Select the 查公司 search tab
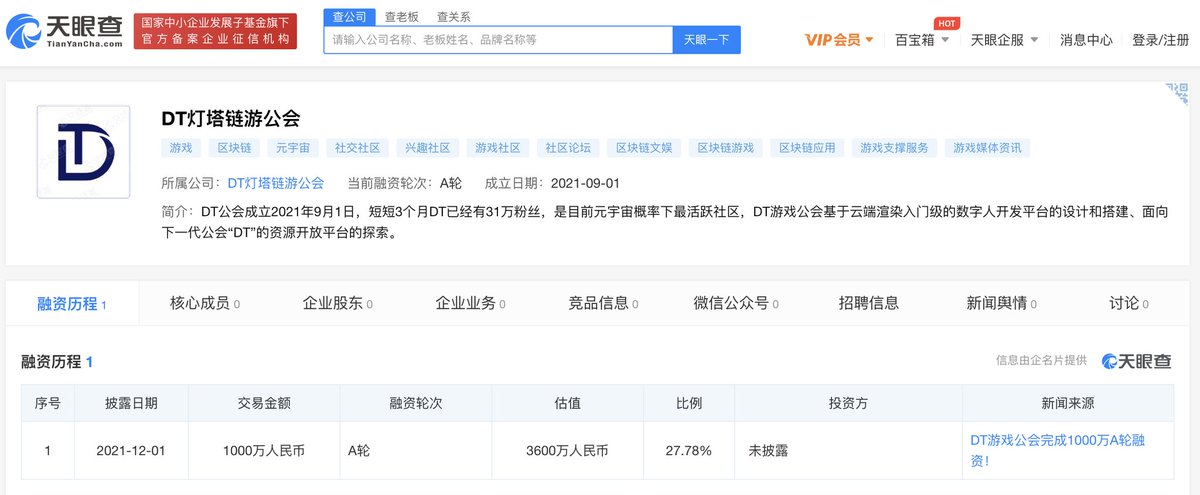This screenshot has width=1200, height=495. pos(348,16)
